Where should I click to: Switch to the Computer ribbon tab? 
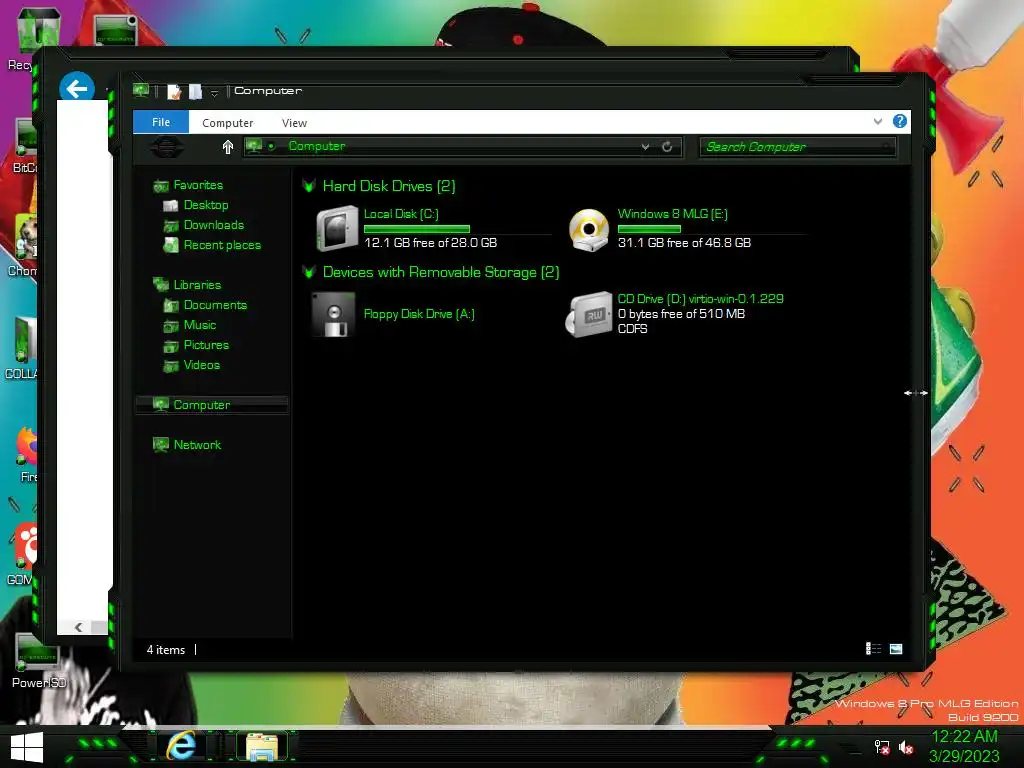point(227,123)
